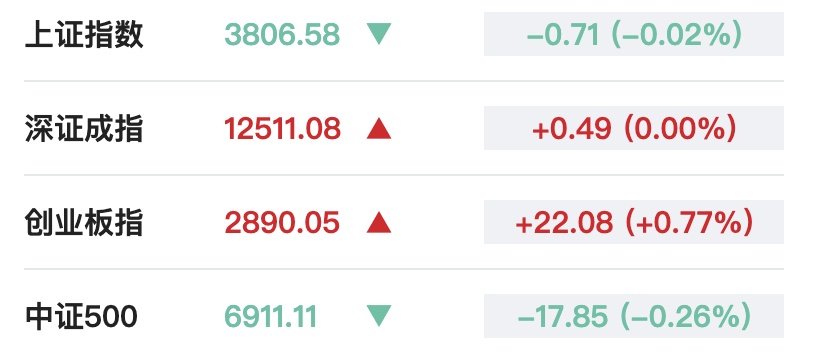Screen dimensions: 814x364
Task: Click the red up arrow beside 2890.05
Action: point(379,222)
